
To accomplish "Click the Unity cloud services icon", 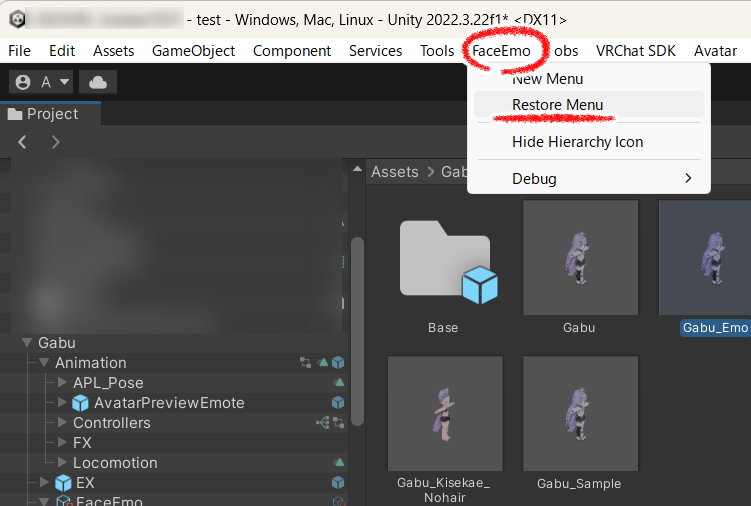I will click(x=101, y=82).
